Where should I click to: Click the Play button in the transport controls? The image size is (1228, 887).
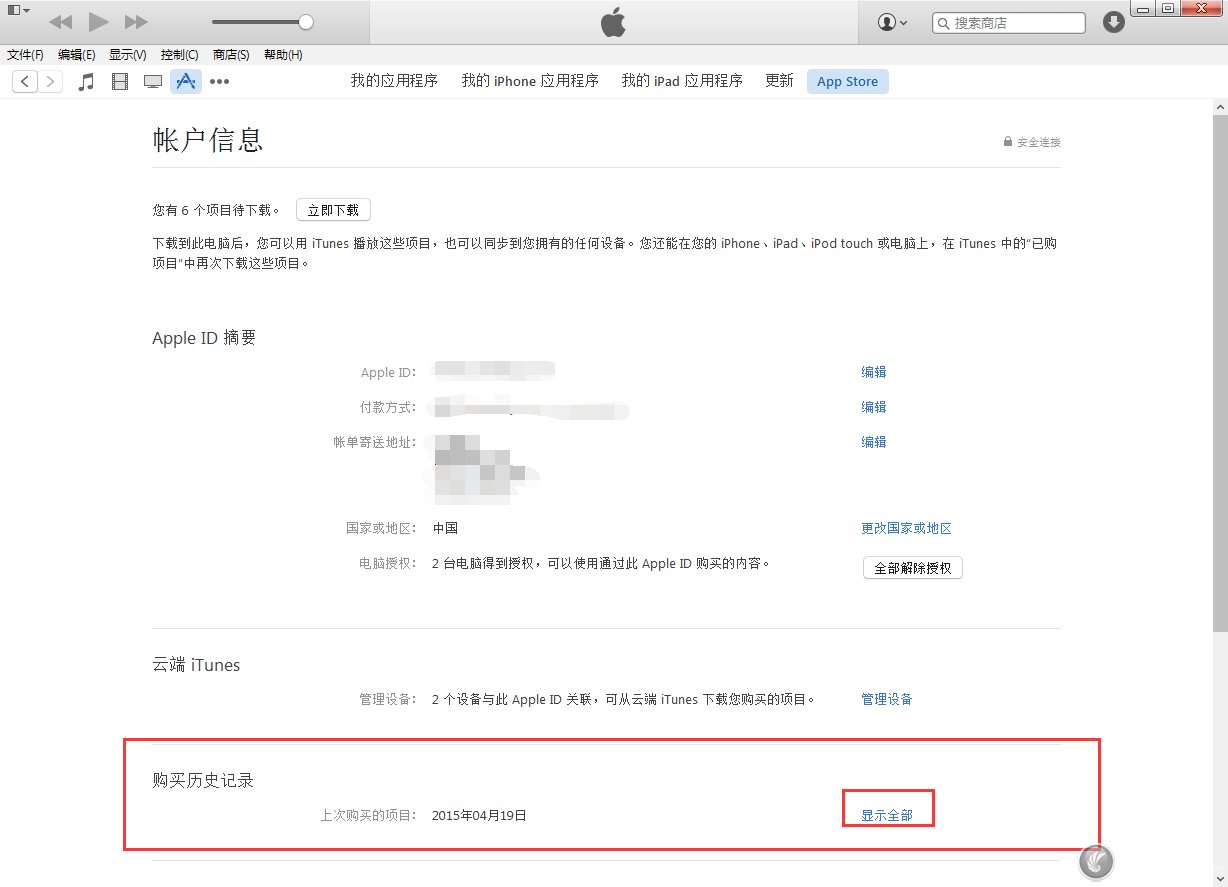coord(97,20)
